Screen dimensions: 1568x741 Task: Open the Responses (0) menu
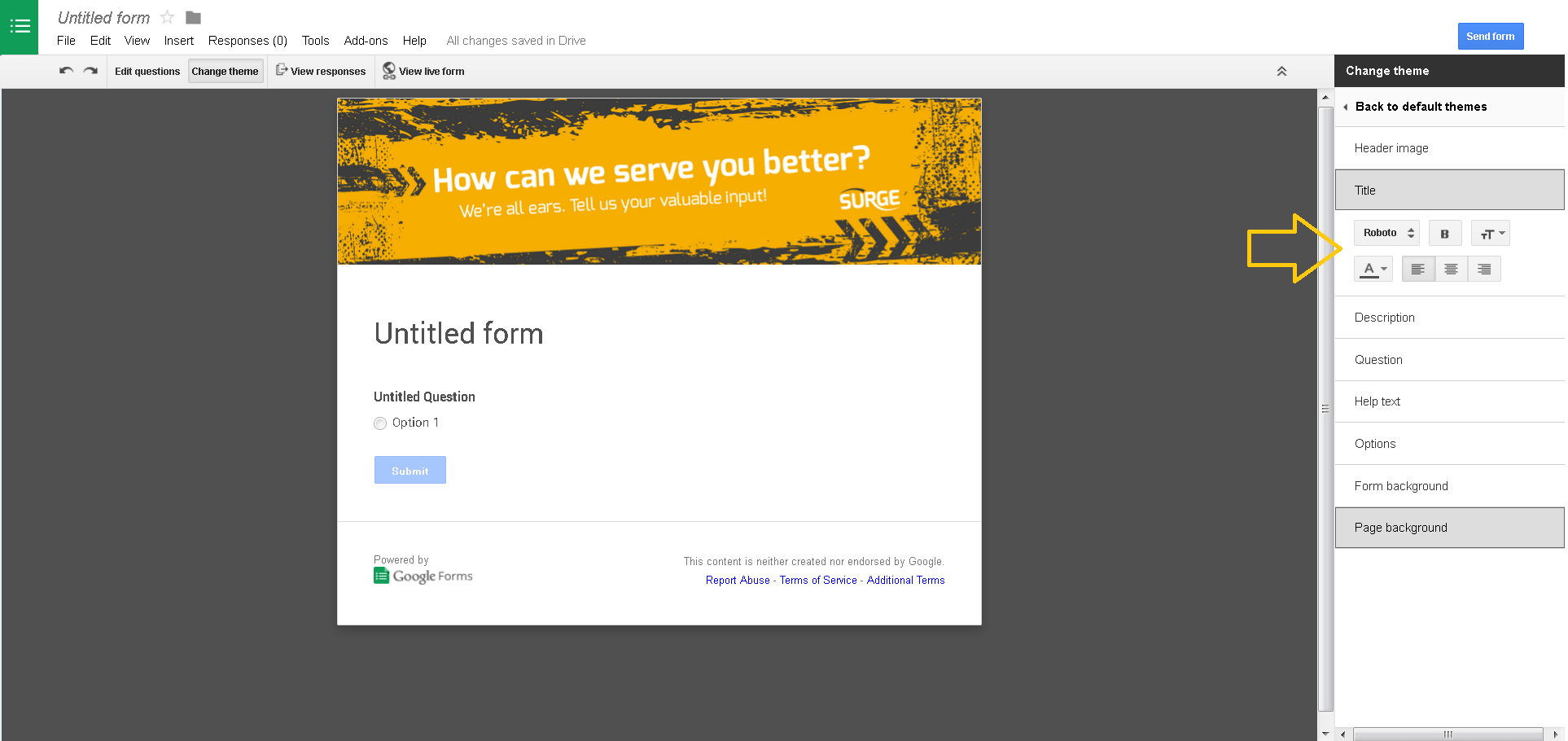(x=247, y=41)
